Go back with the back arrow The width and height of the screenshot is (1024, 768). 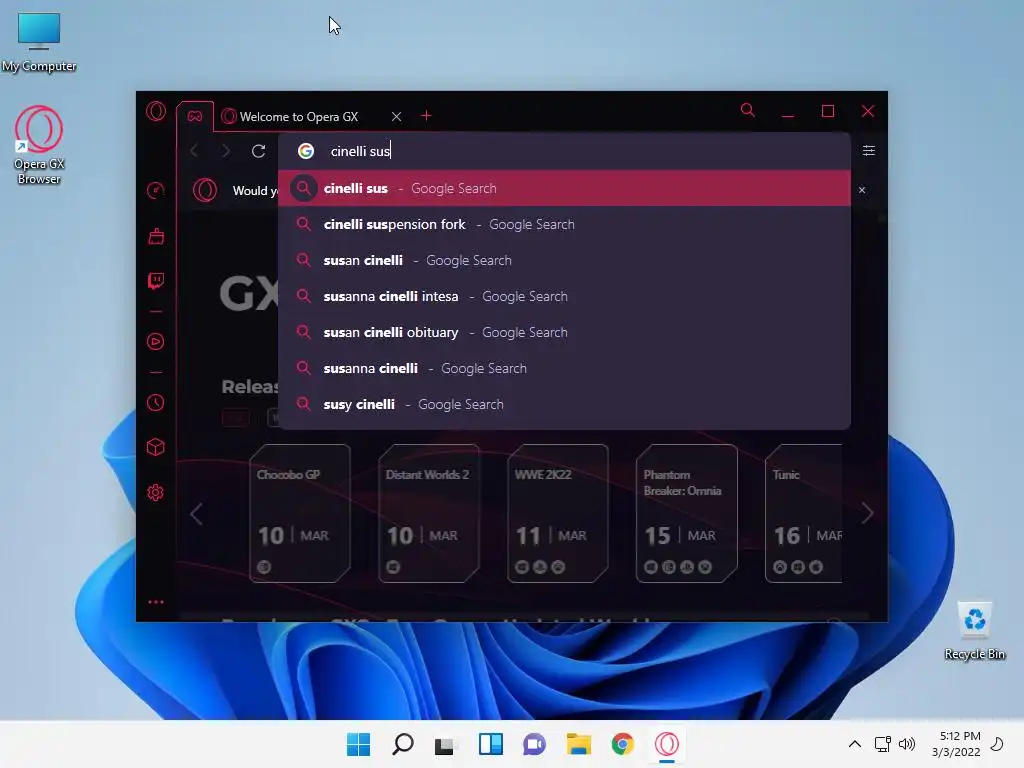click(194, 151)
